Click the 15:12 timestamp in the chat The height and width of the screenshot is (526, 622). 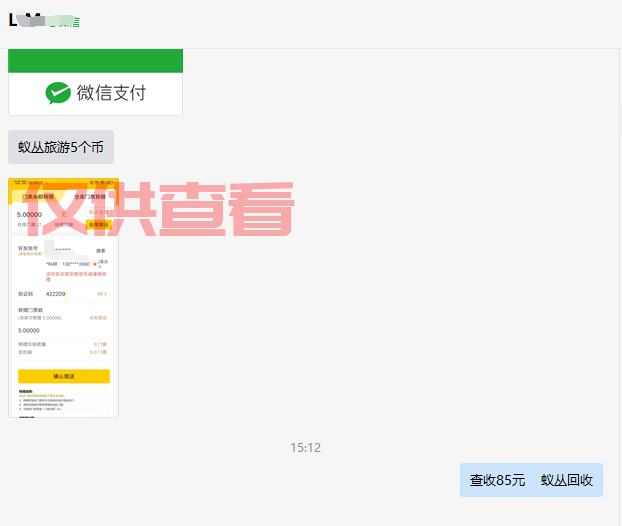(x=306, y=447)
